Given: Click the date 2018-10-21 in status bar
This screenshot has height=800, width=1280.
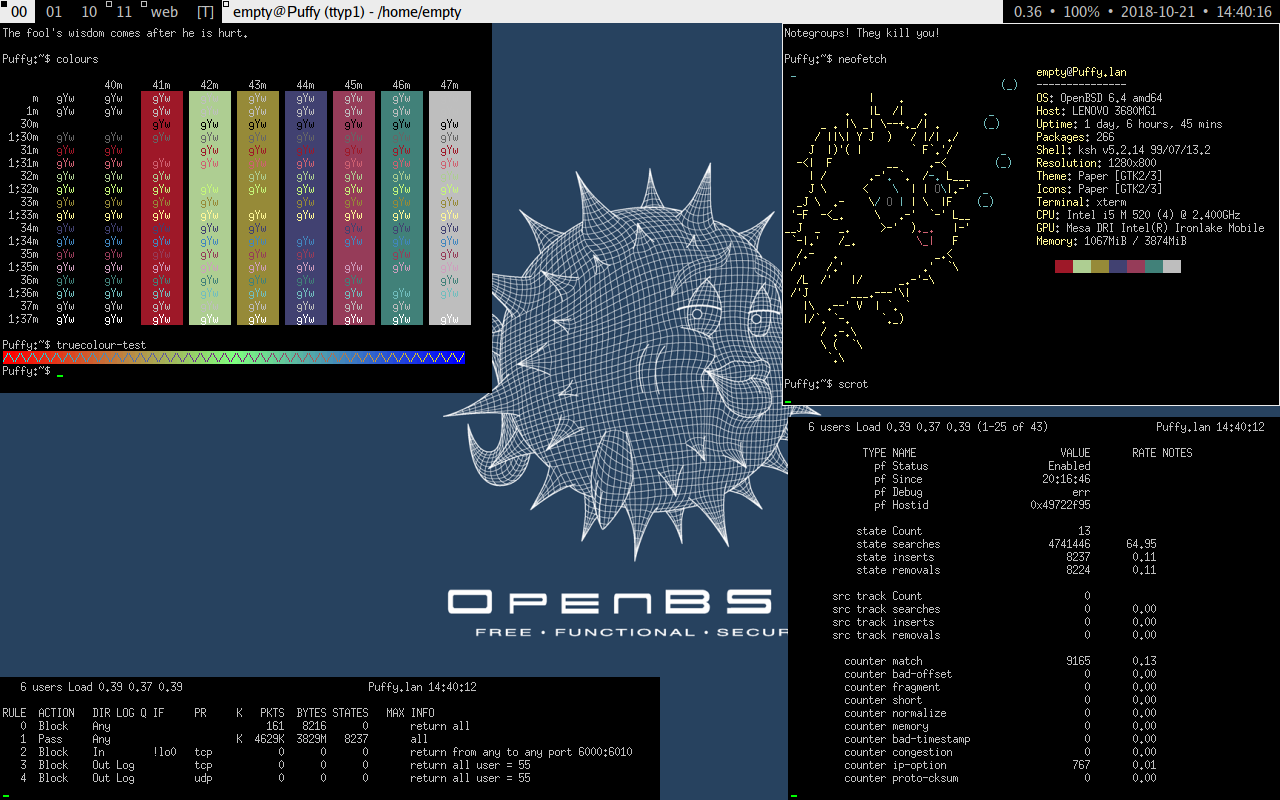Looking at the screenshot, I should [1159, 12].
